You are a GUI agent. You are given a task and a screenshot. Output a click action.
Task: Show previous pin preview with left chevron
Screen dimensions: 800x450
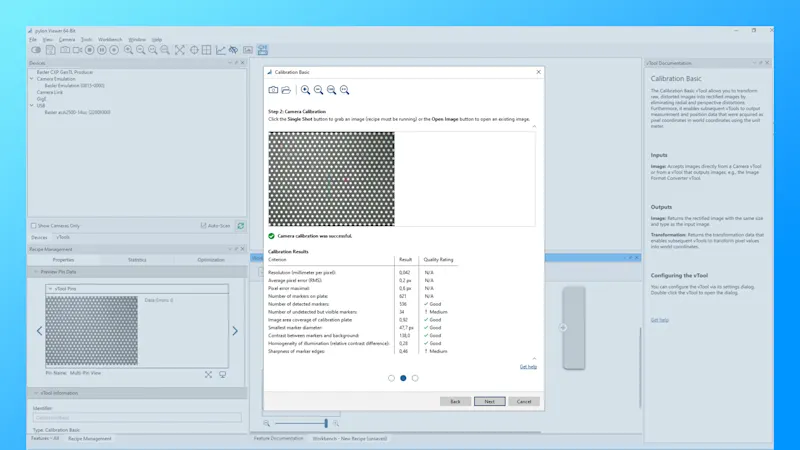coord(39,331)
